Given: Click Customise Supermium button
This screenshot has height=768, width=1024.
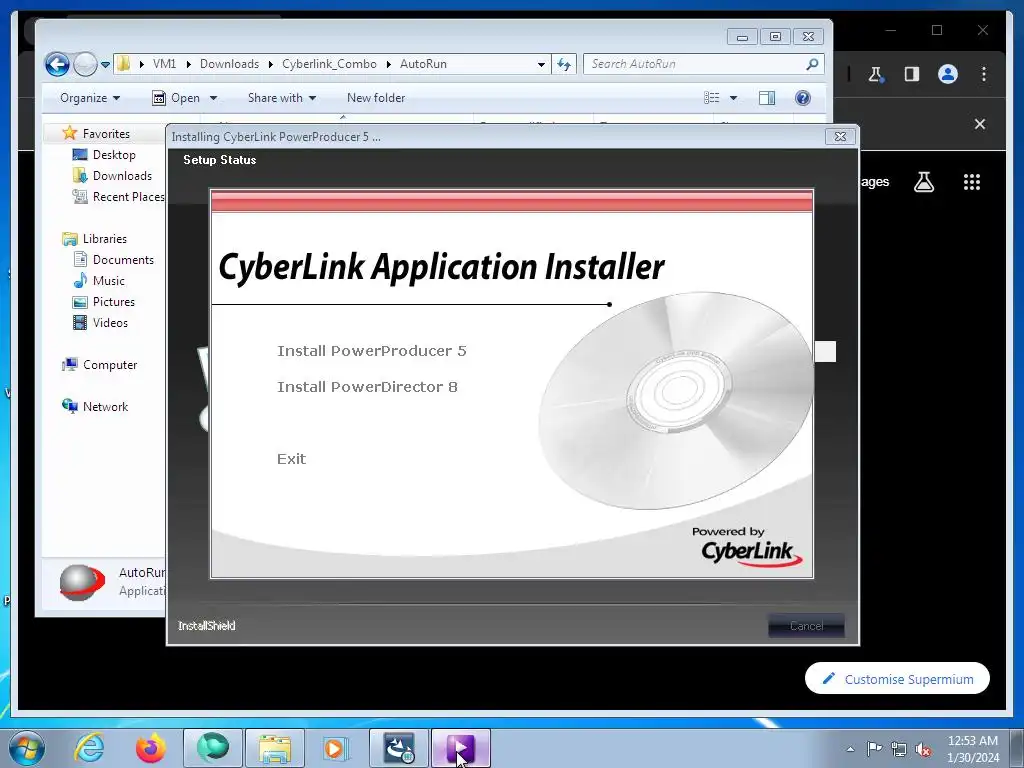Looking at the screenshot, I should coord(897,679).
